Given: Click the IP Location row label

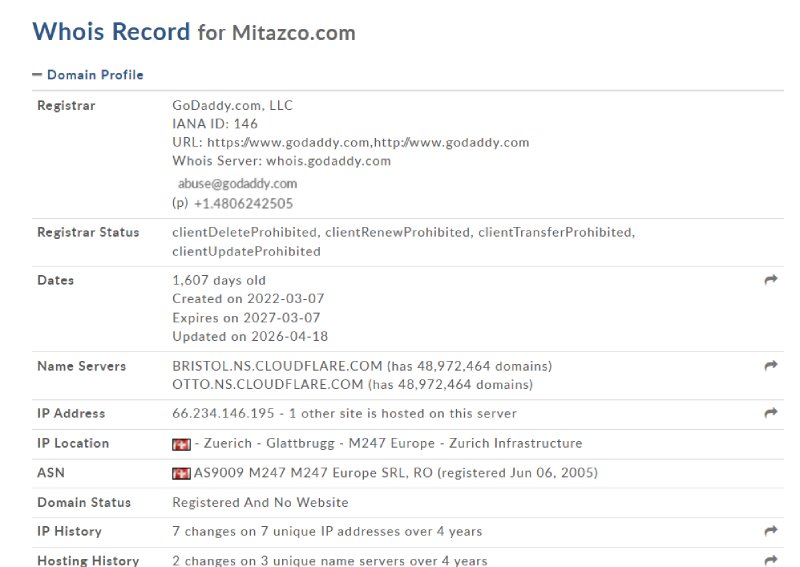Looking at the screenshot, I should coord(73,443).
